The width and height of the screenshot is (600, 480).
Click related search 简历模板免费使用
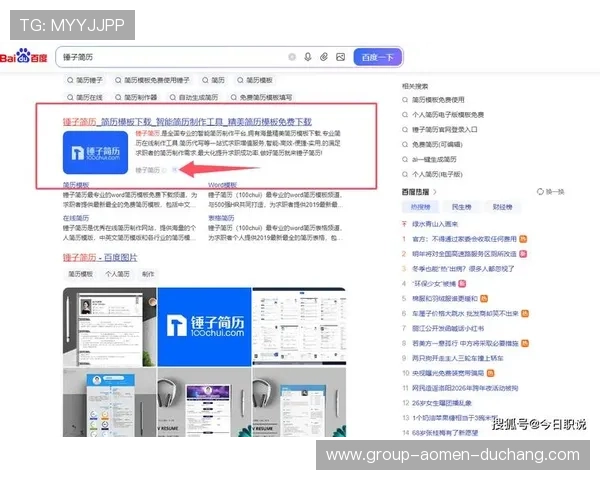tap(438, 100)
